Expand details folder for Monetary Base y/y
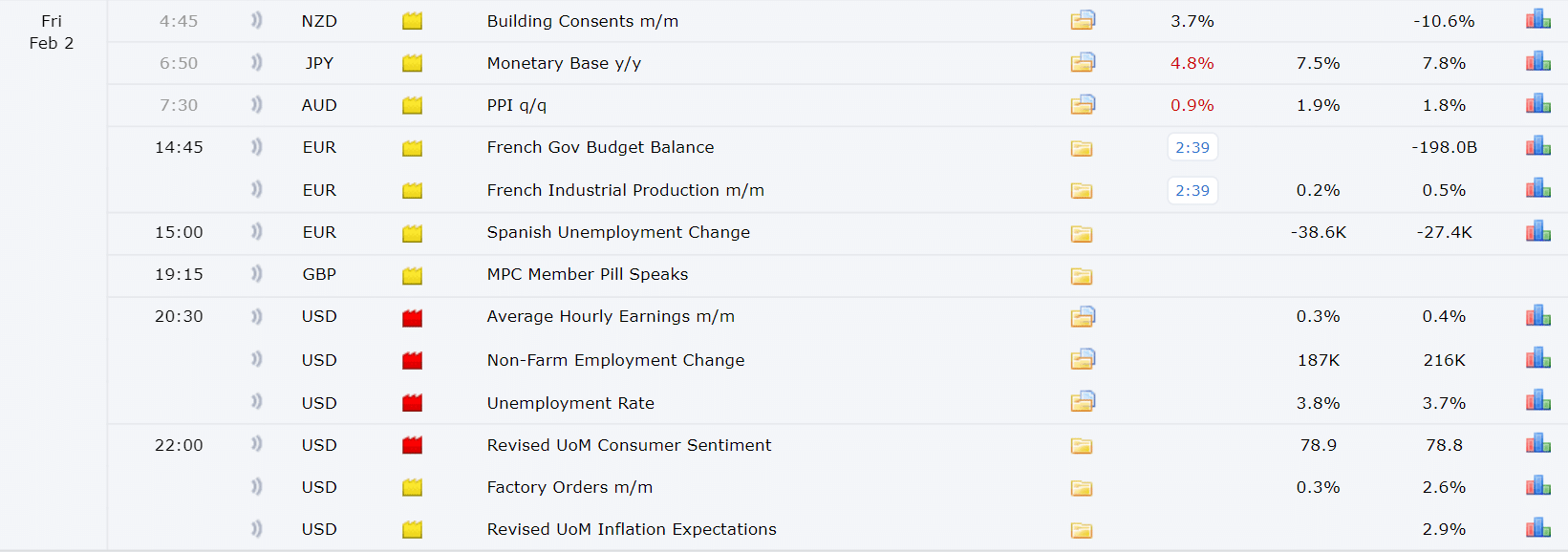 (x=1083, y=62)
